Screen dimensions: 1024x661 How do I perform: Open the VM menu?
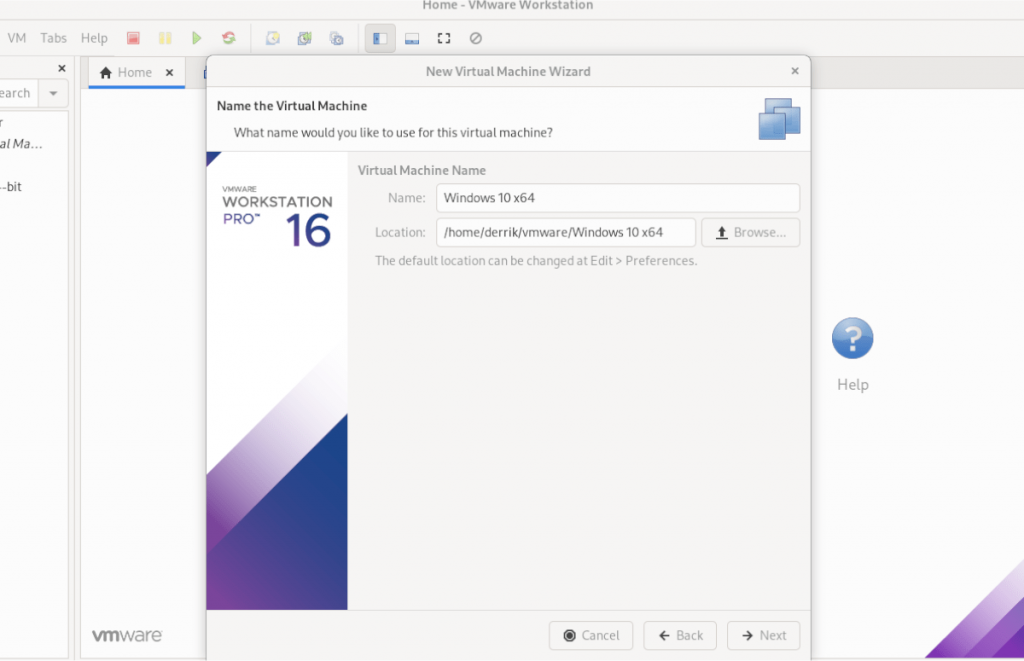16,37
